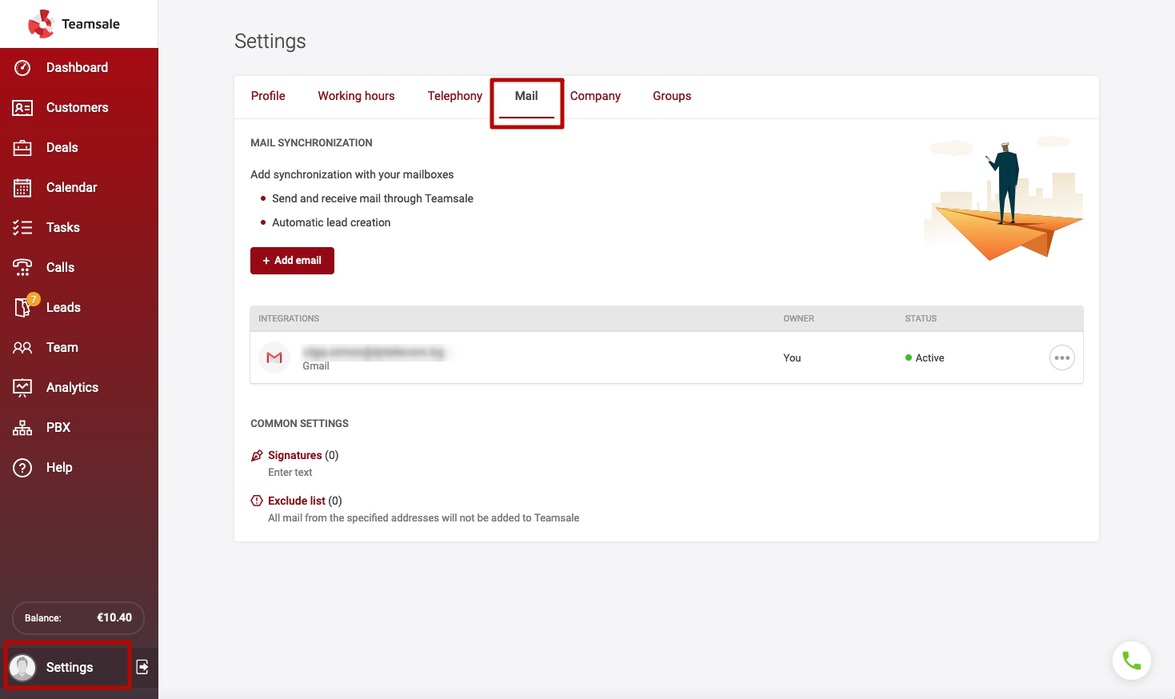The height and width of the screenshot is (699, 1175).
Task: Click the PBX network icon
Action: [22, 428]
